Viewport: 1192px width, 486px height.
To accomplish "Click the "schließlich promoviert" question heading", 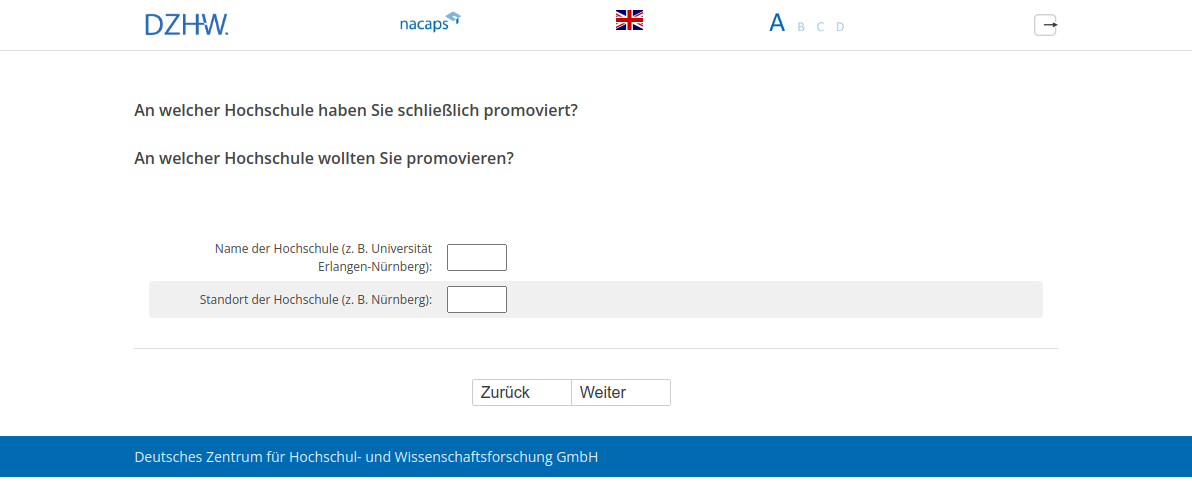I will tap(356, 110).
